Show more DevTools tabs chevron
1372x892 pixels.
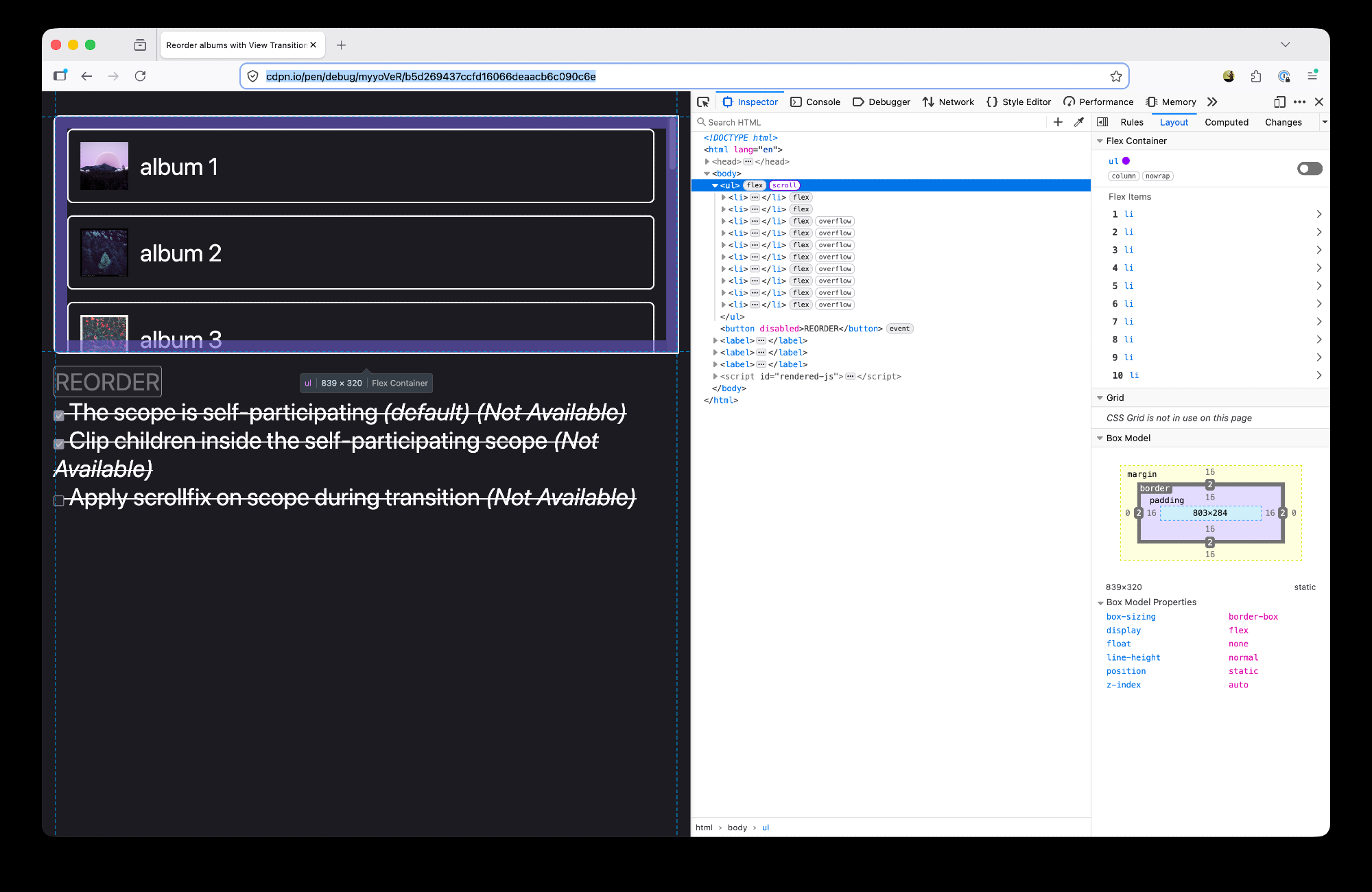point(1212,102)
